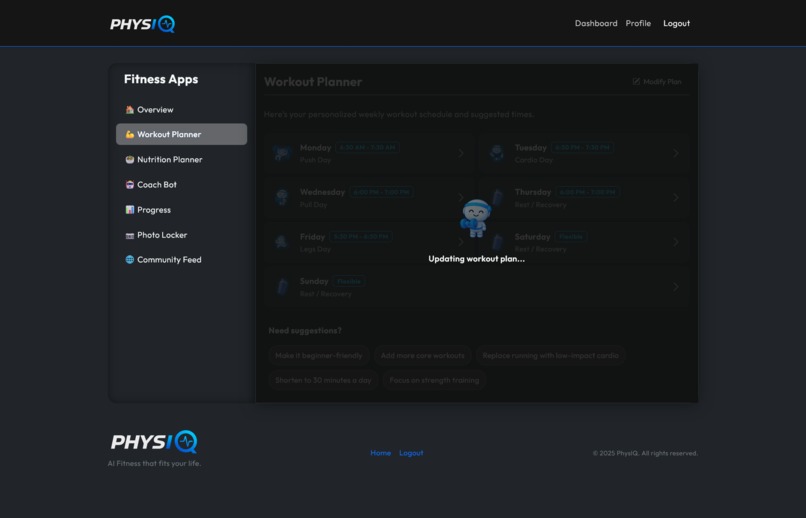This screenshot has height=518, width=806.
Task: Click the footer Logout link
Action: [x=411, y=453]
